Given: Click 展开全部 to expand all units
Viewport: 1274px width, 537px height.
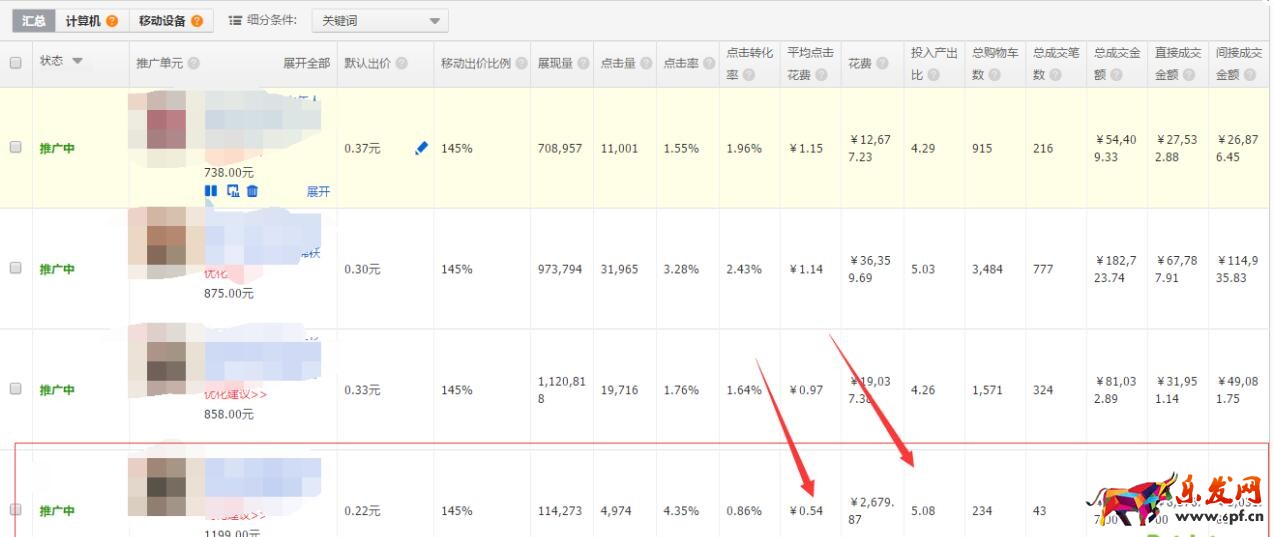Looking at the screenshot, I should (306, 63).
